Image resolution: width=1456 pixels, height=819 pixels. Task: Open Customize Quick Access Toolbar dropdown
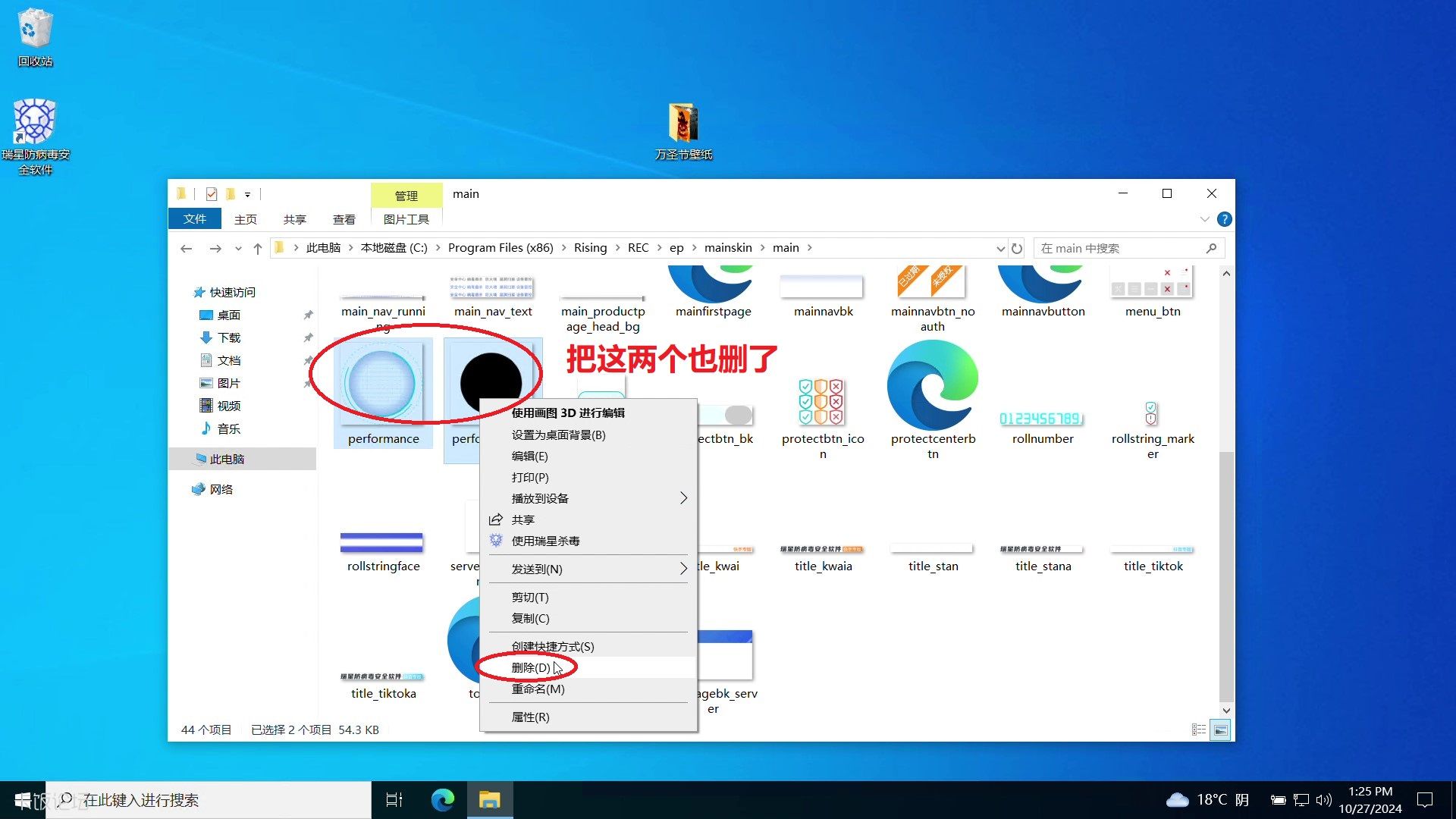click(247, 195)
